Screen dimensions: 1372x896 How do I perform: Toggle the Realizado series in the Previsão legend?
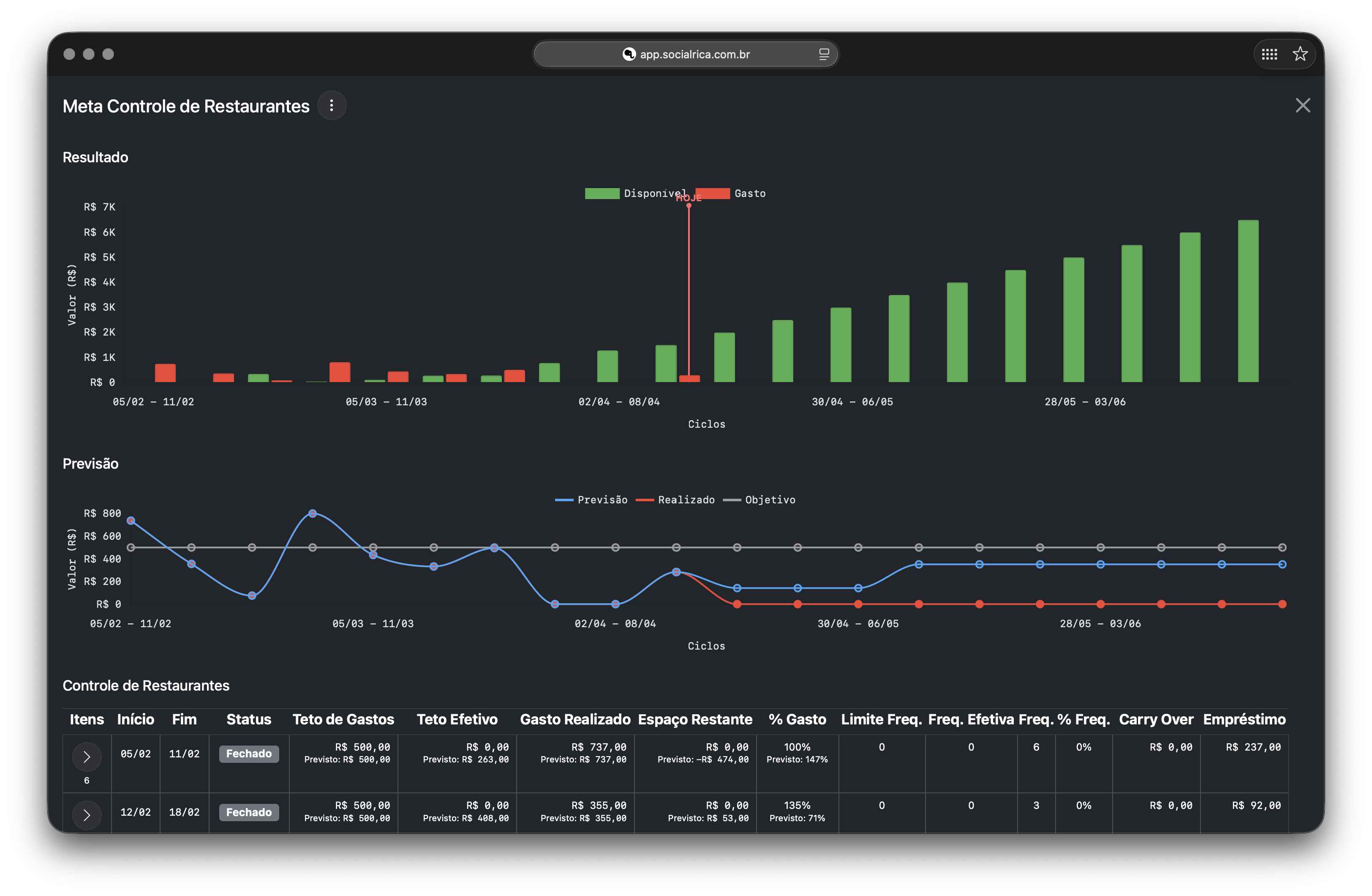[x=676, y=500]
